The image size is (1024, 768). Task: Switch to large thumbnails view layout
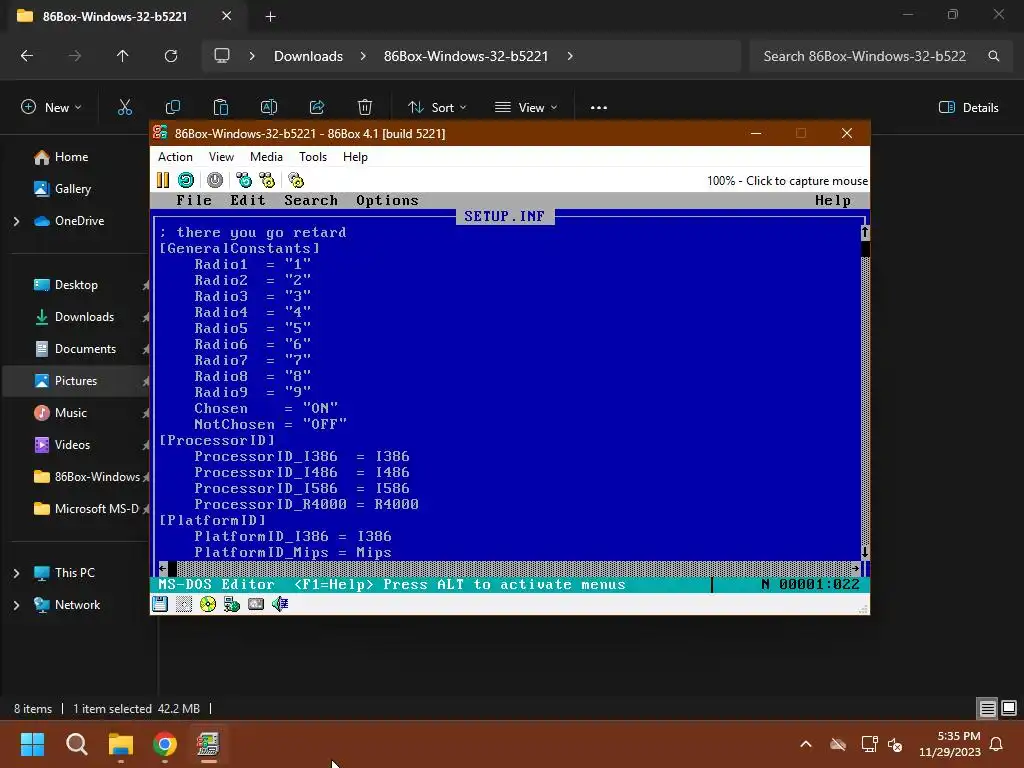pyautogui.click(x=1009, y=709)
